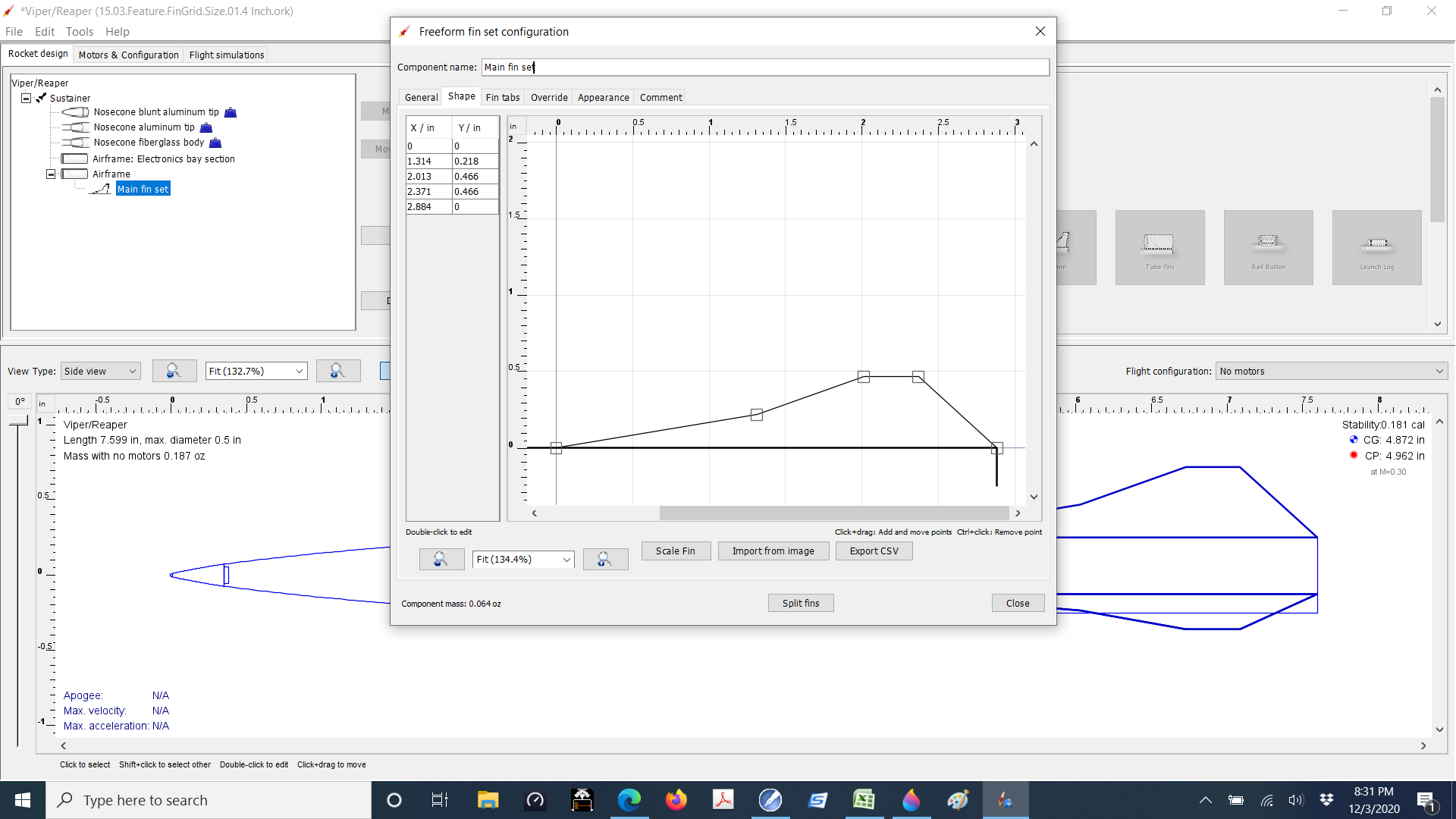Open the Flight configuration No motors dropdown
The image size is (1456, 819).
(1331, 371)
